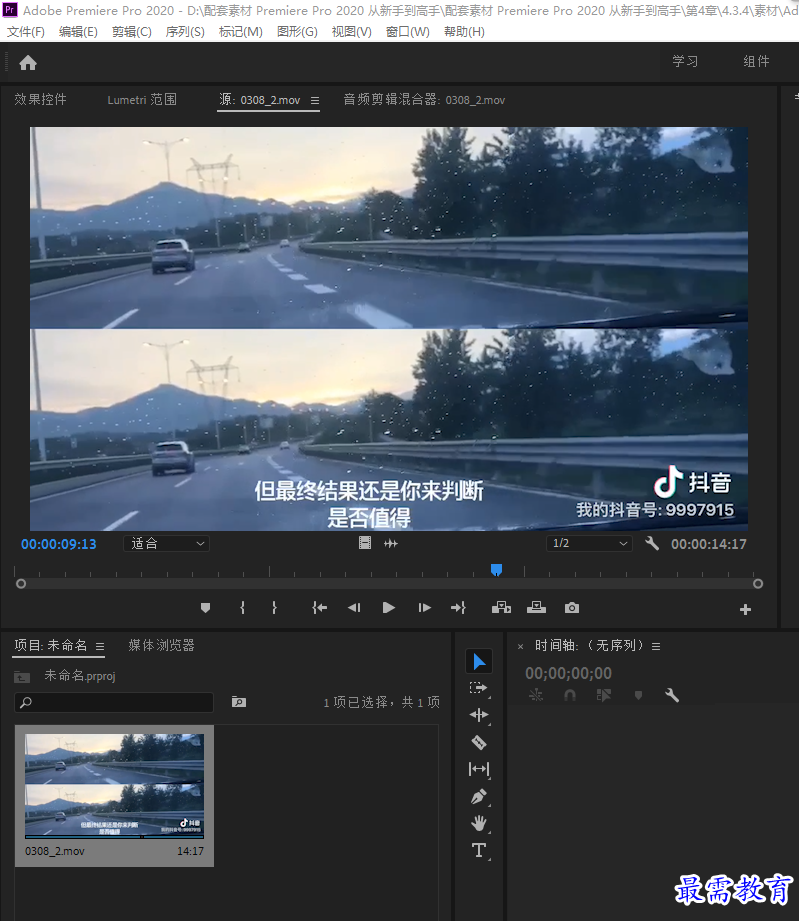Open the 标记(M) menu
The width and height of the screenshot is (799, 921).
coord(240,32)
